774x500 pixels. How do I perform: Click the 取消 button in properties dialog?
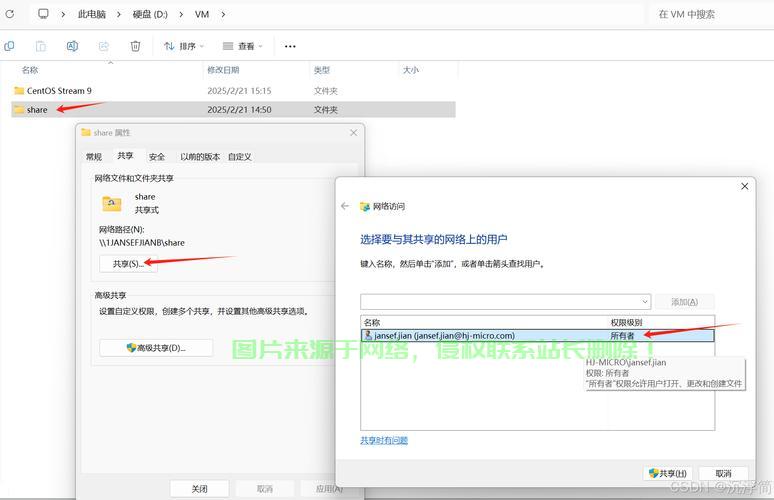point(265,489)
